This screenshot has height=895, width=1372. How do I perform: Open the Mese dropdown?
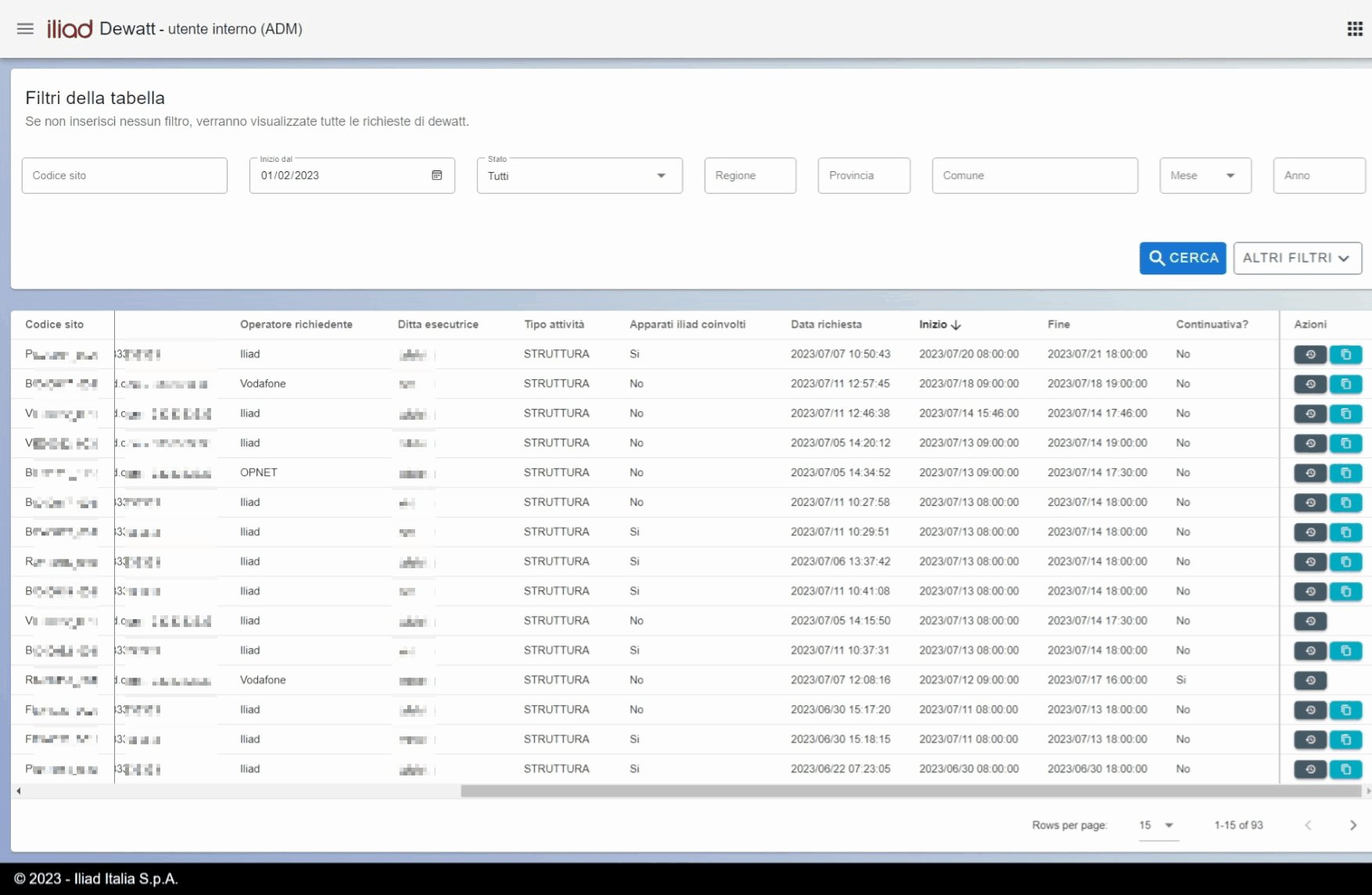point(1205,176)
